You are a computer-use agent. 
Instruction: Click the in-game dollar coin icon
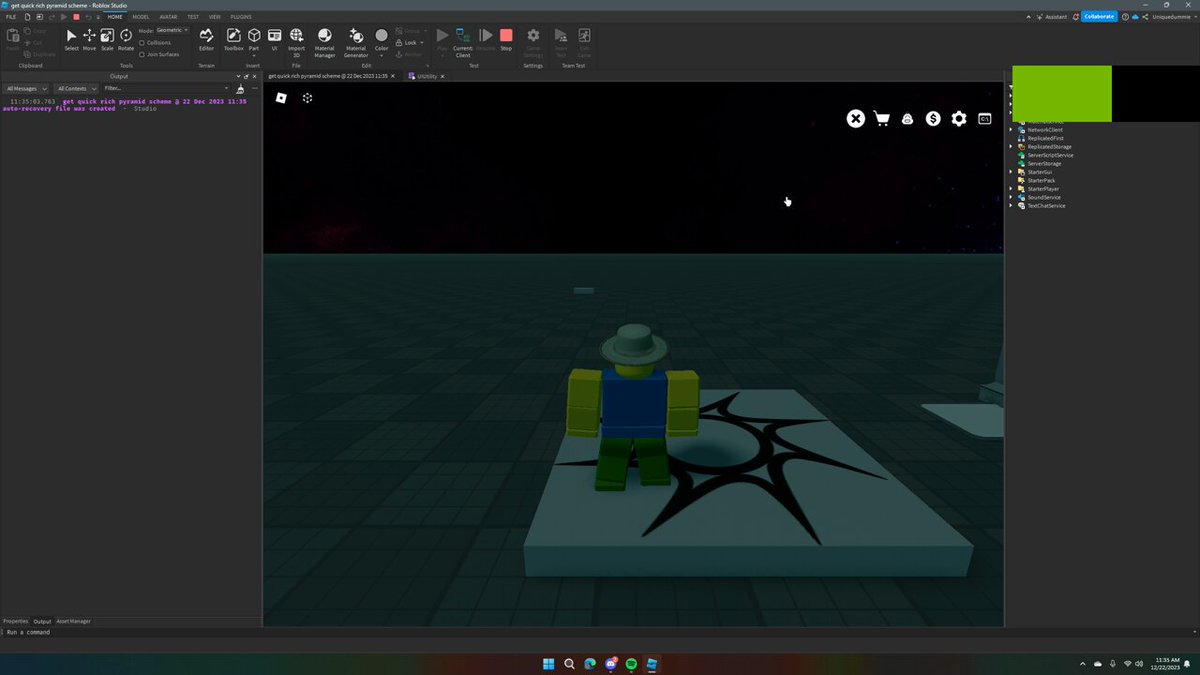tap(933, 119)
